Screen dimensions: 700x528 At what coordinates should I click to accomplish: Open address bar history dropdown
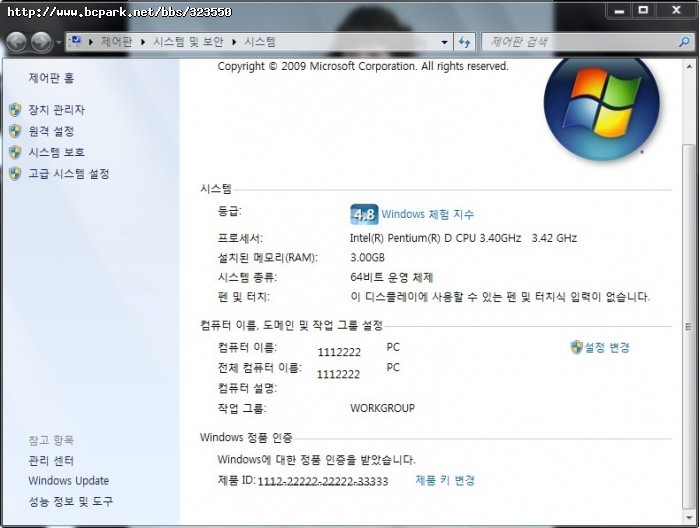click(x=444, y=42)
